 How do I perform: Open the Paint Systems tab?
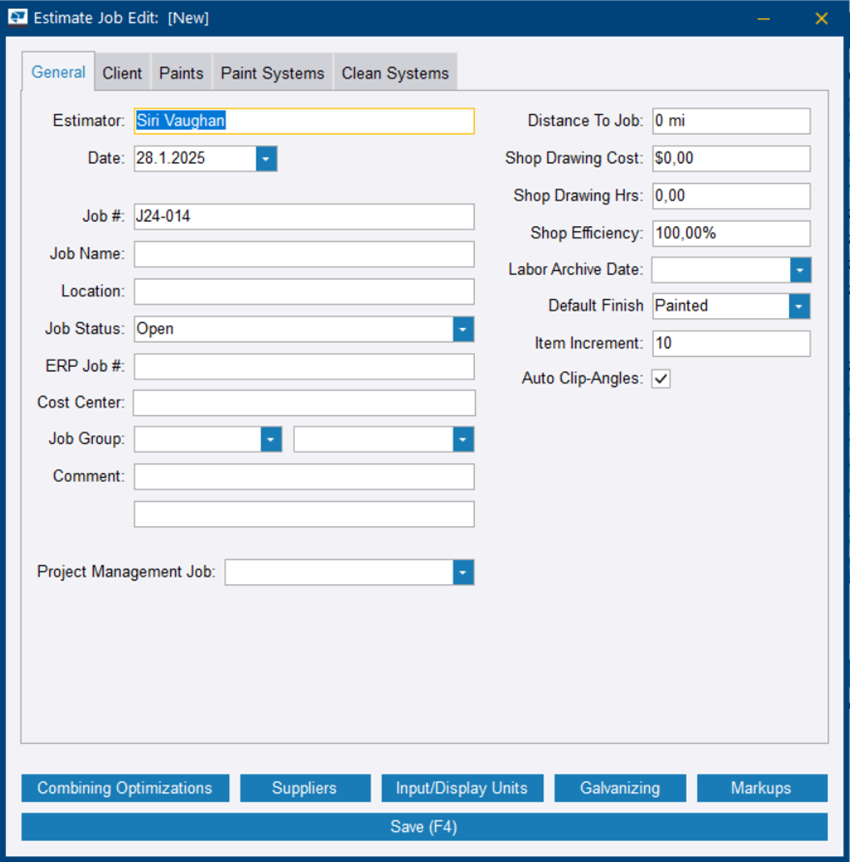point(272,73)
